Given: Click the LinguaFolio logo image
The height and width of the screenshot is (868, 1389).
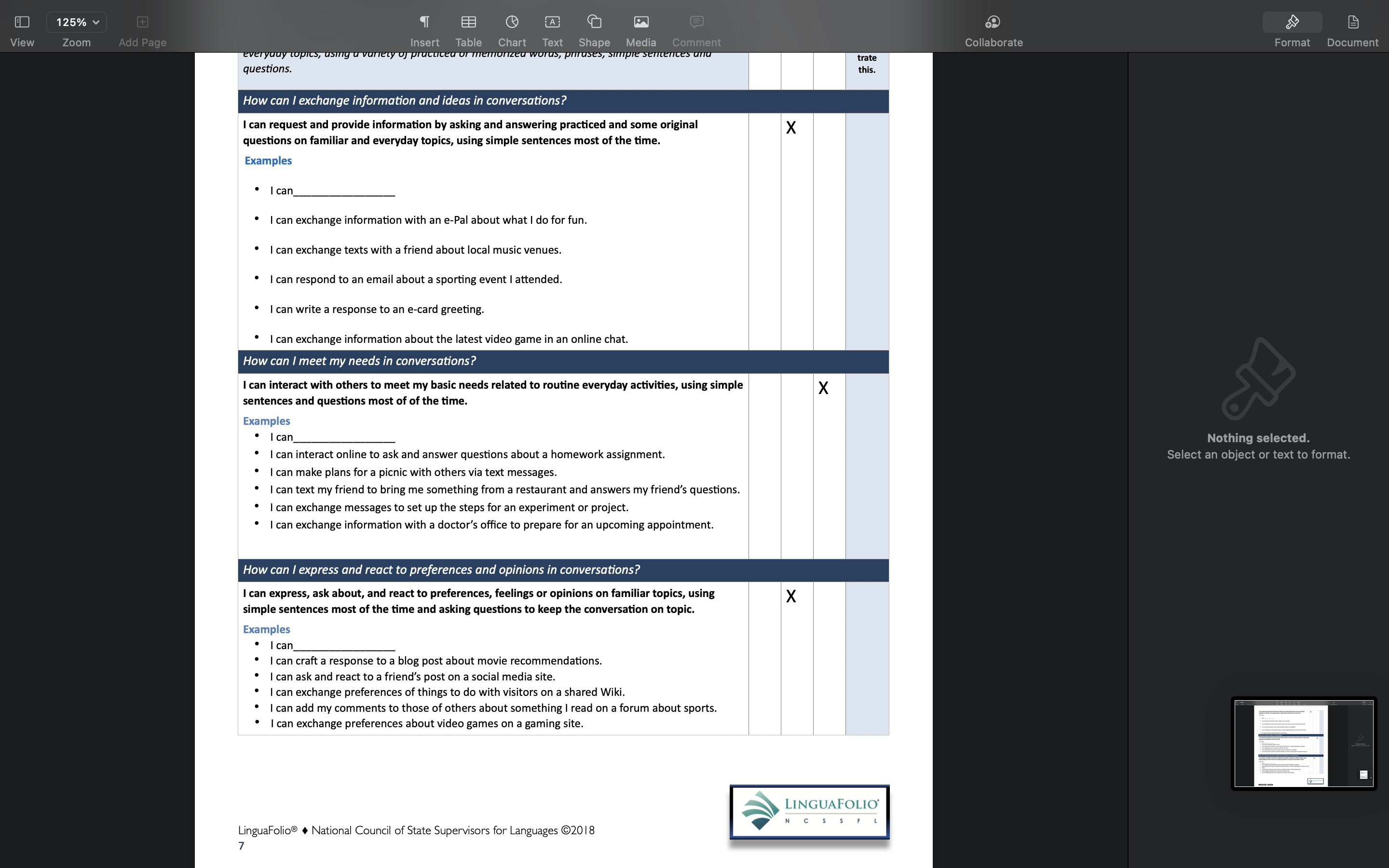Looking at the screenshot, I should 809,812.
